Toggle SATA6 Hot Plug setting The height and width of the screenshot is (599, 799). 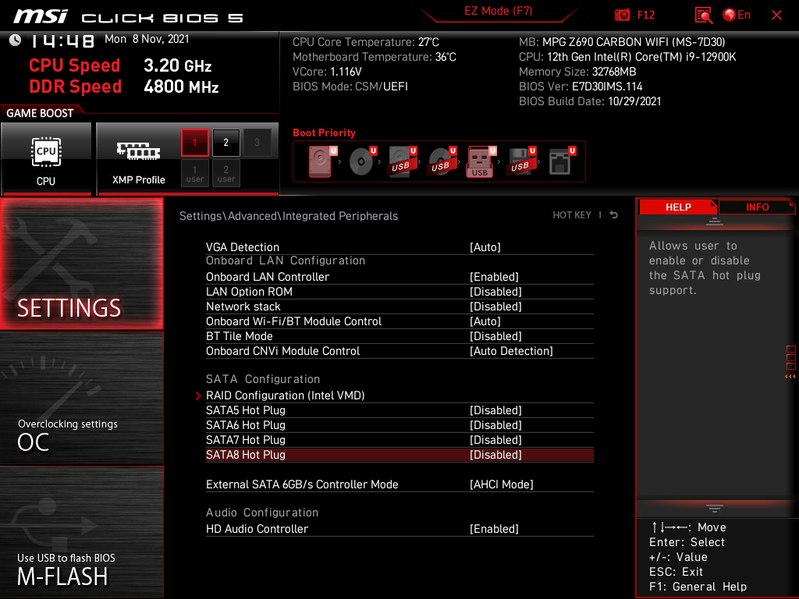click(x=400, y=425)
